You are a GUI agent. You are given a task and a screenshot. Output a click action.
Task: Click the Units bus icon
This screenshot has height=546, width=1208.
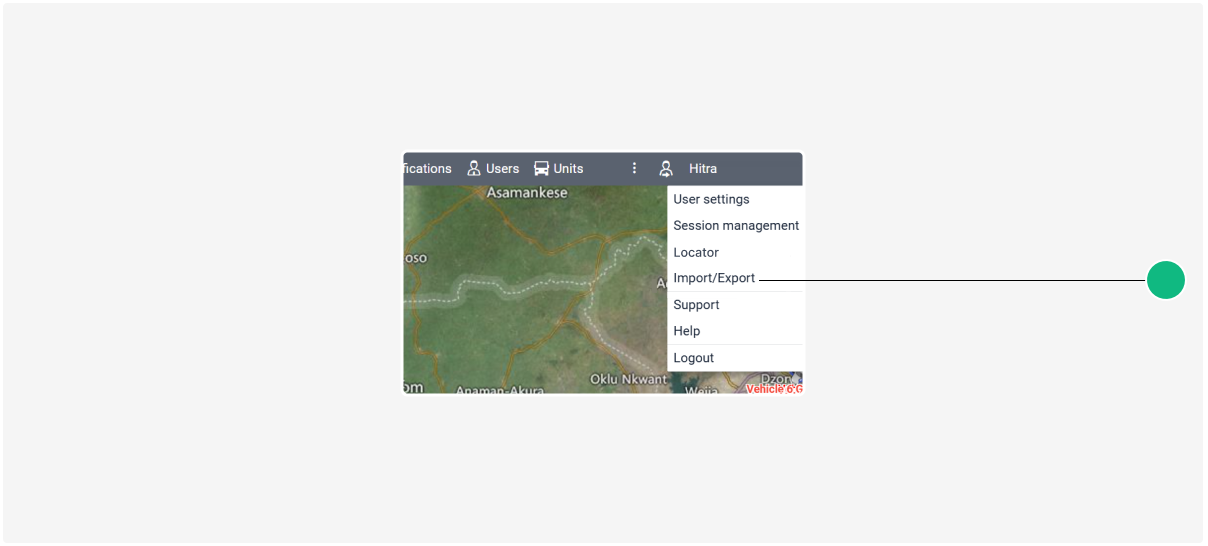pos(541,168)
